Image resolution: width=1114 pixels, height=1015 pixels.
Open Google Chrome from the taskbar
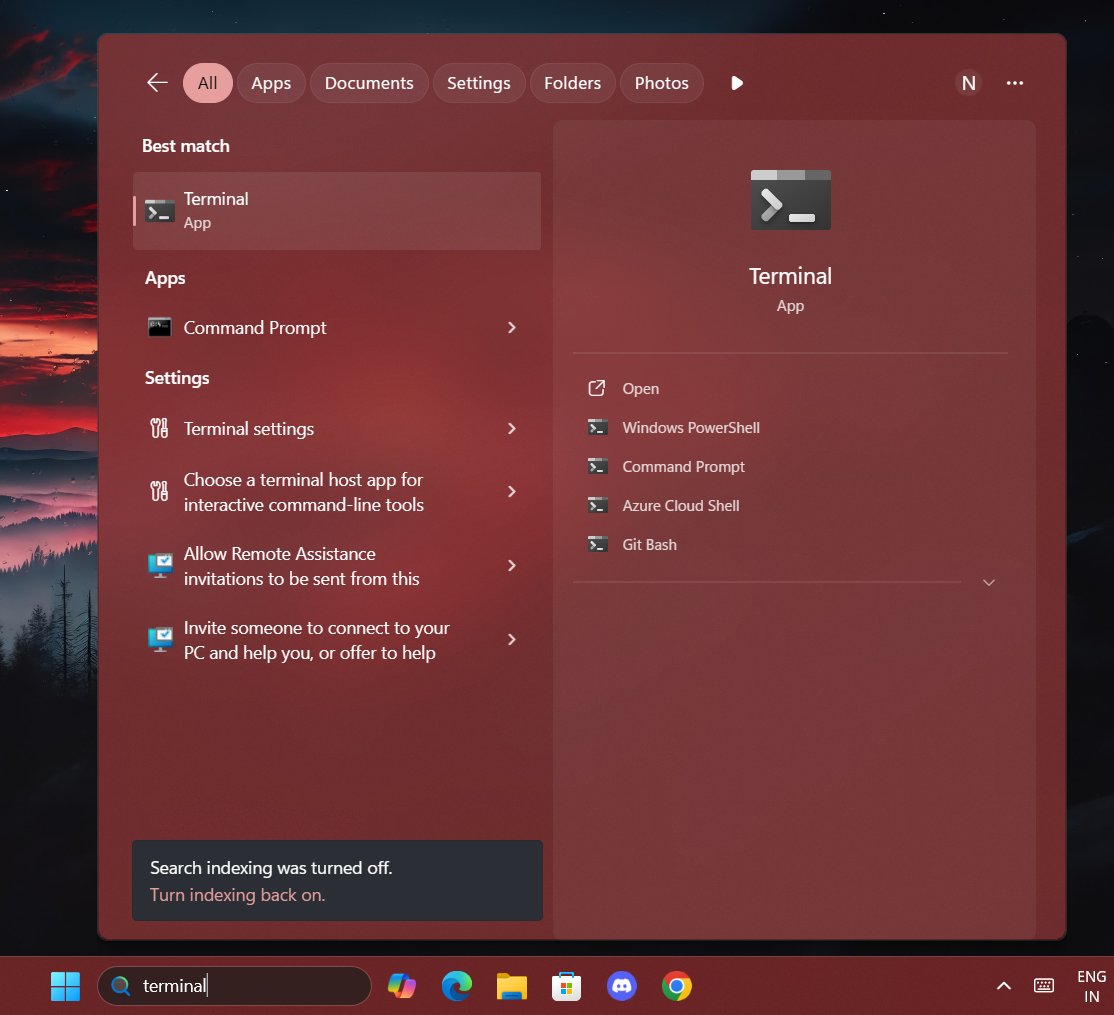coord(676,986)
